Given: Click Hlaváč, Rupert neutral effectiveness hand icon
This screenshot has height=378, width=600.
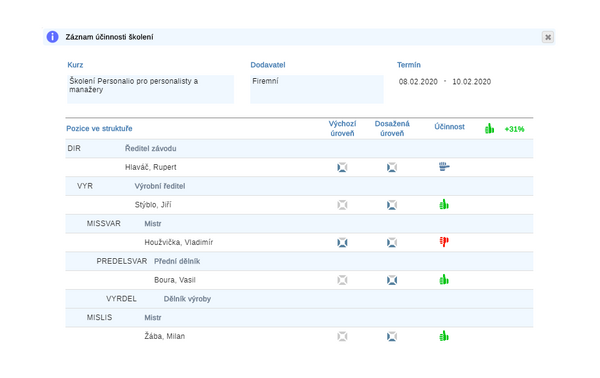Looking at the screenshot, I should click(x=444, y=166).
